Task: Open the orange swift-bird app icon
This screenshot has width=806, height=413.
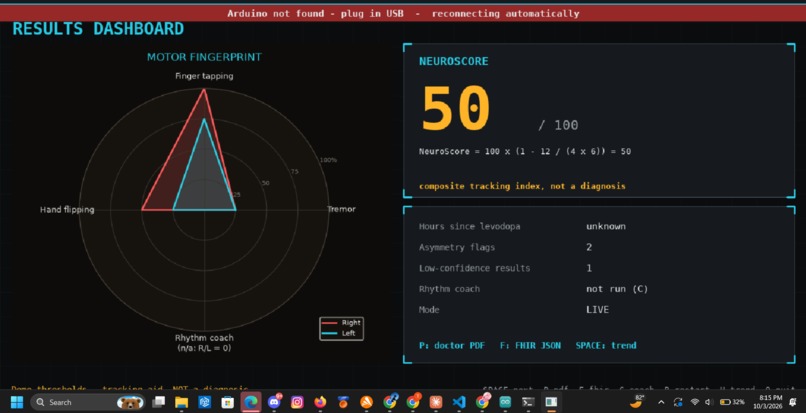Action: click(367, 402)
